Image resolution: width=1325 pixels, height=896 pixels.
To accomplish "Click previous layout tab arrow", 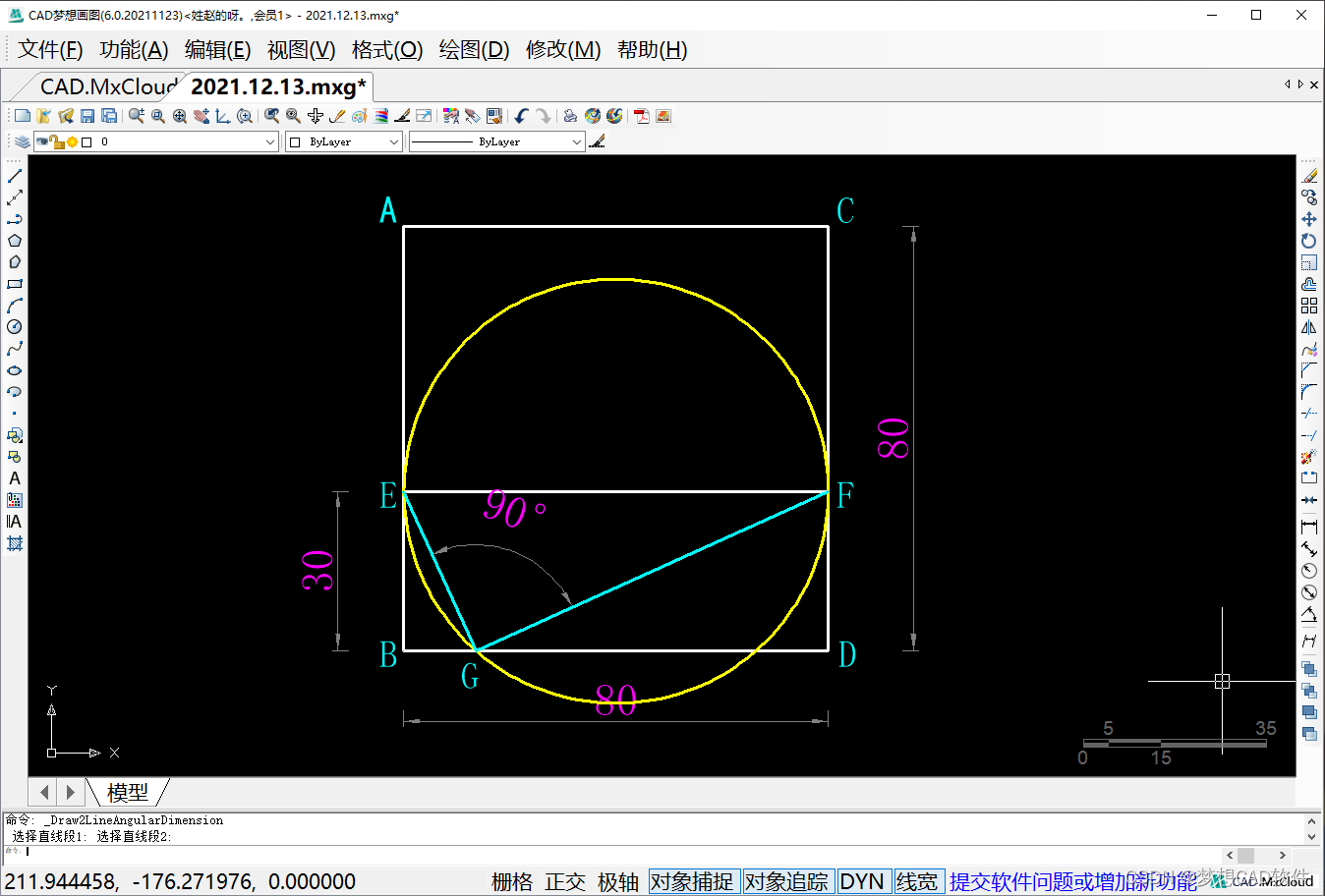I will [44, 792].
